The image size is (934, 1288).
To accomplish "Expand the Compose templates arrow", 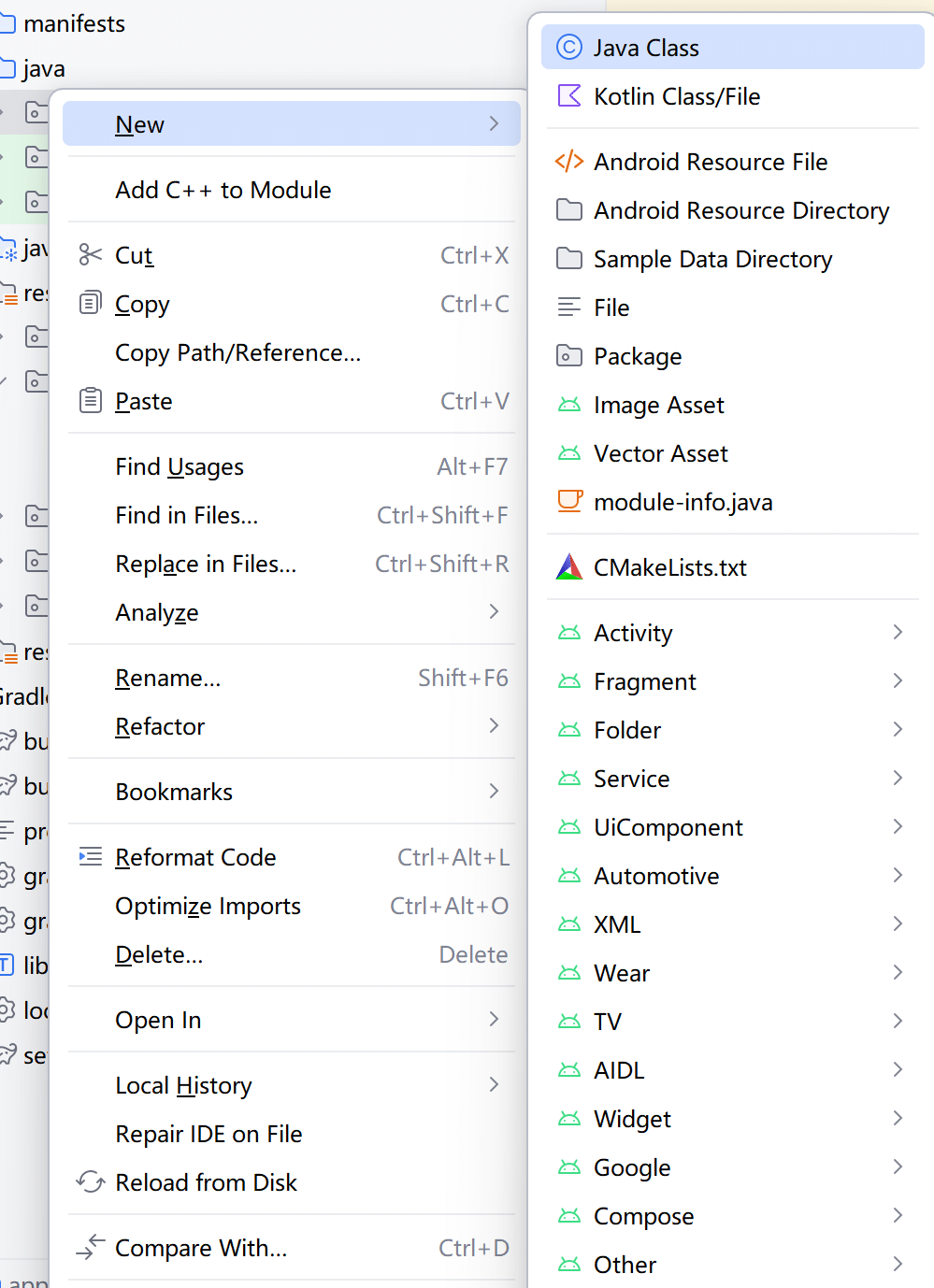I will [x=897, y=1216].
